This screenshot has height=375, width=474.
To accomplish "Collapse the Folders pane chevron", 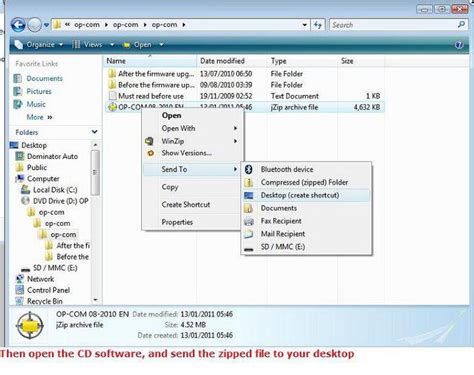I will click(x=95, y=132).
